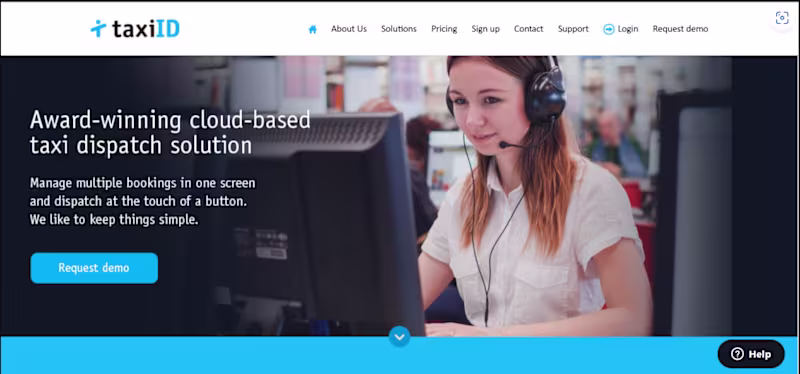Screen dimensions: 800x374
Task: Click the Award-winning cloud-based headline
Action: (x=170, y=120)
